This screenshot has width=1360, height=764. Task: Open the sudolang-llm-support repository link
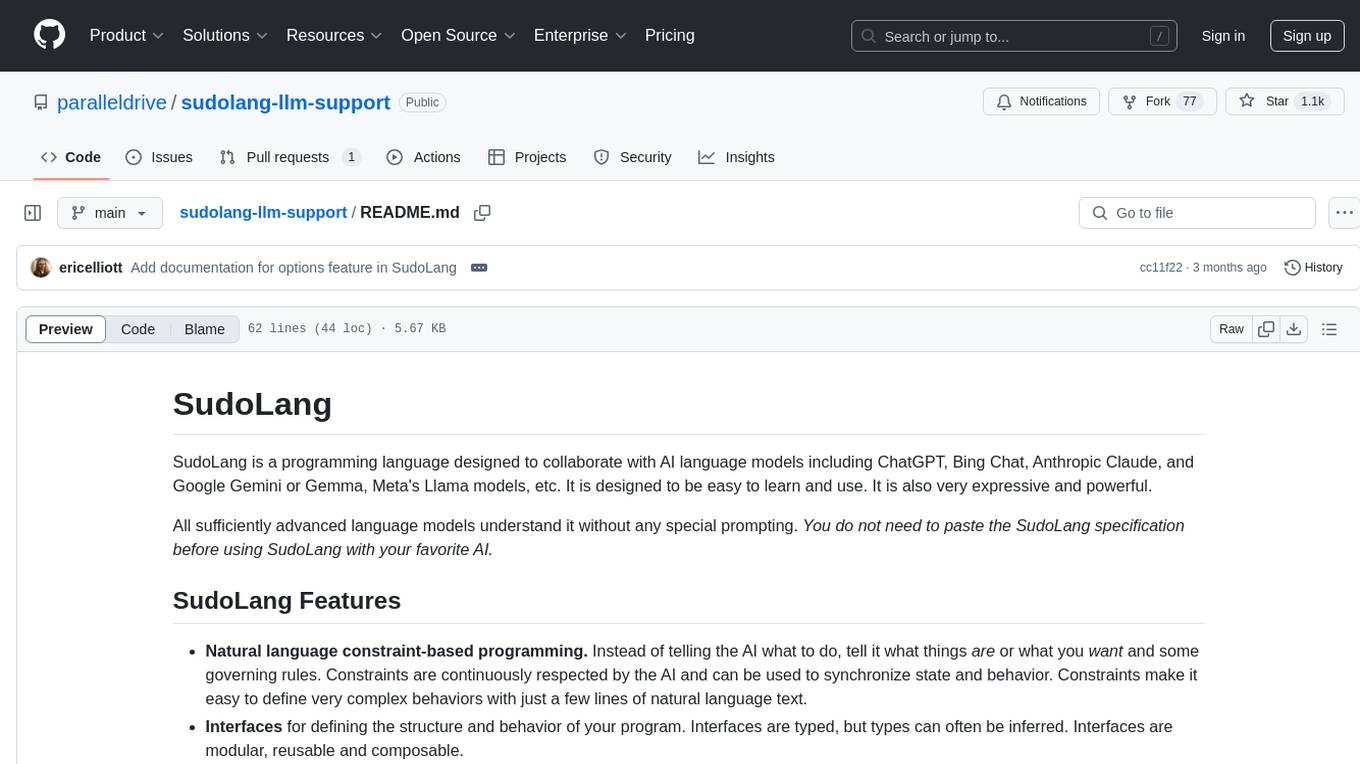[285, 102]
